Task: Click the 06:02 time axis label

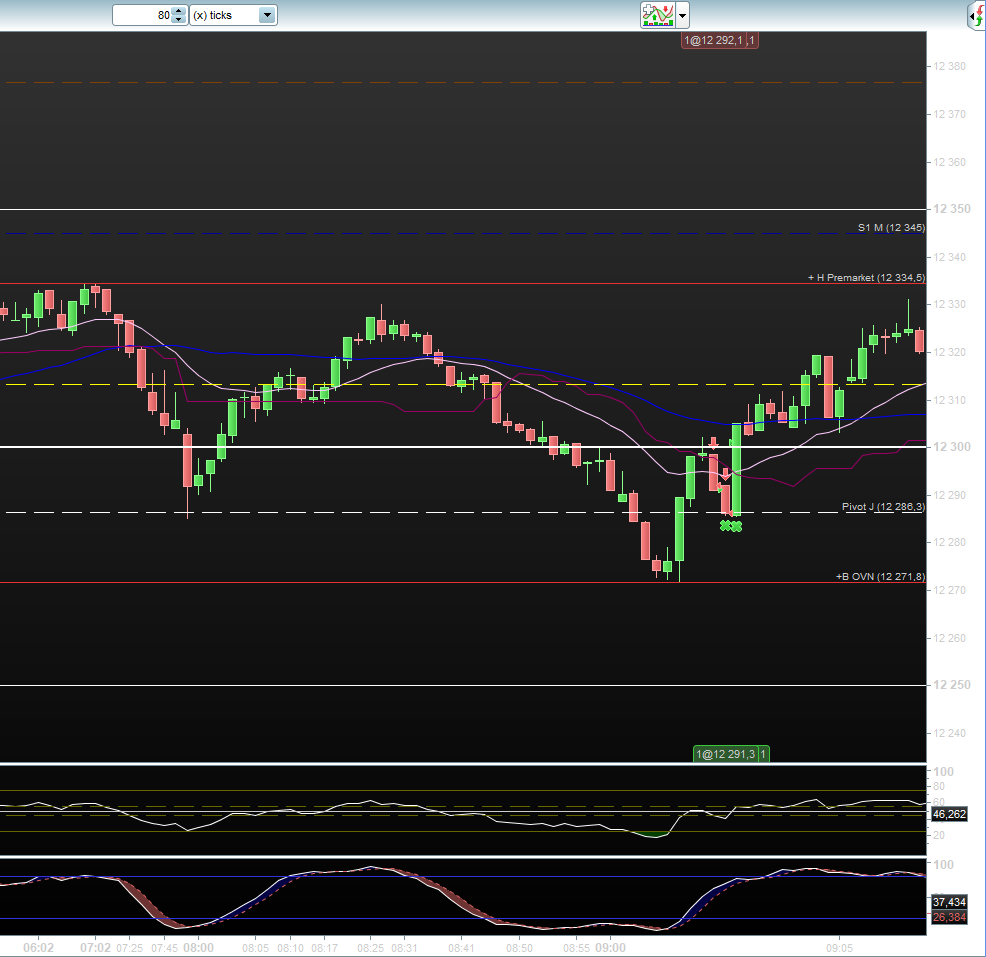Action: tap(38, 948)
